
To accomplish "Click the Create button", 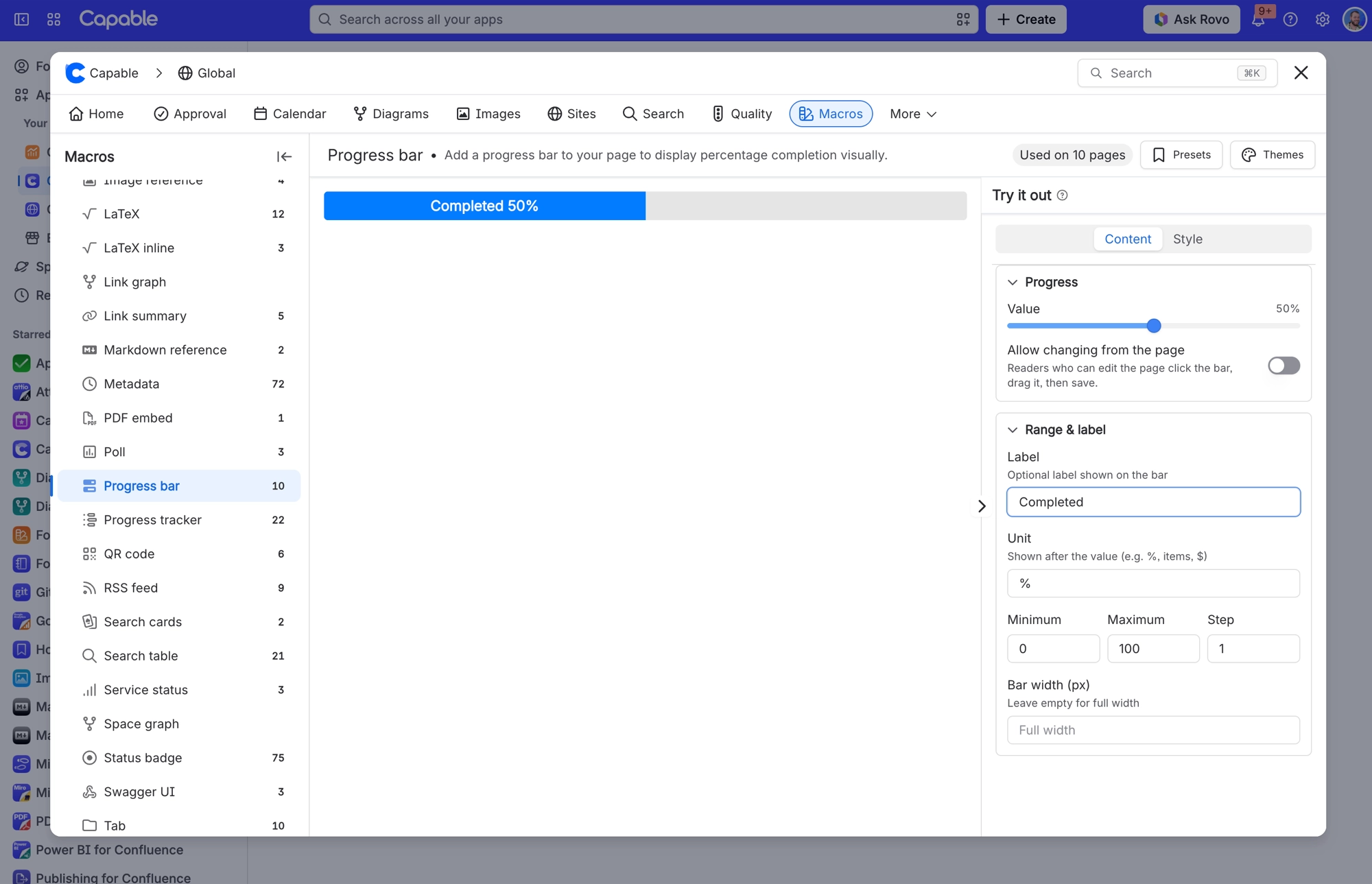I will click(x=1026, y=19).
